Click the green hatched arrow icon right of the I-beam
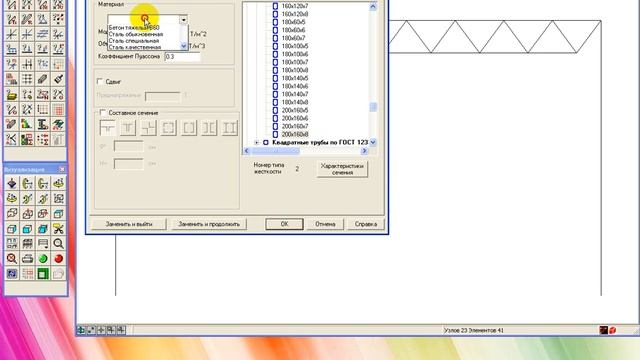 58,124
